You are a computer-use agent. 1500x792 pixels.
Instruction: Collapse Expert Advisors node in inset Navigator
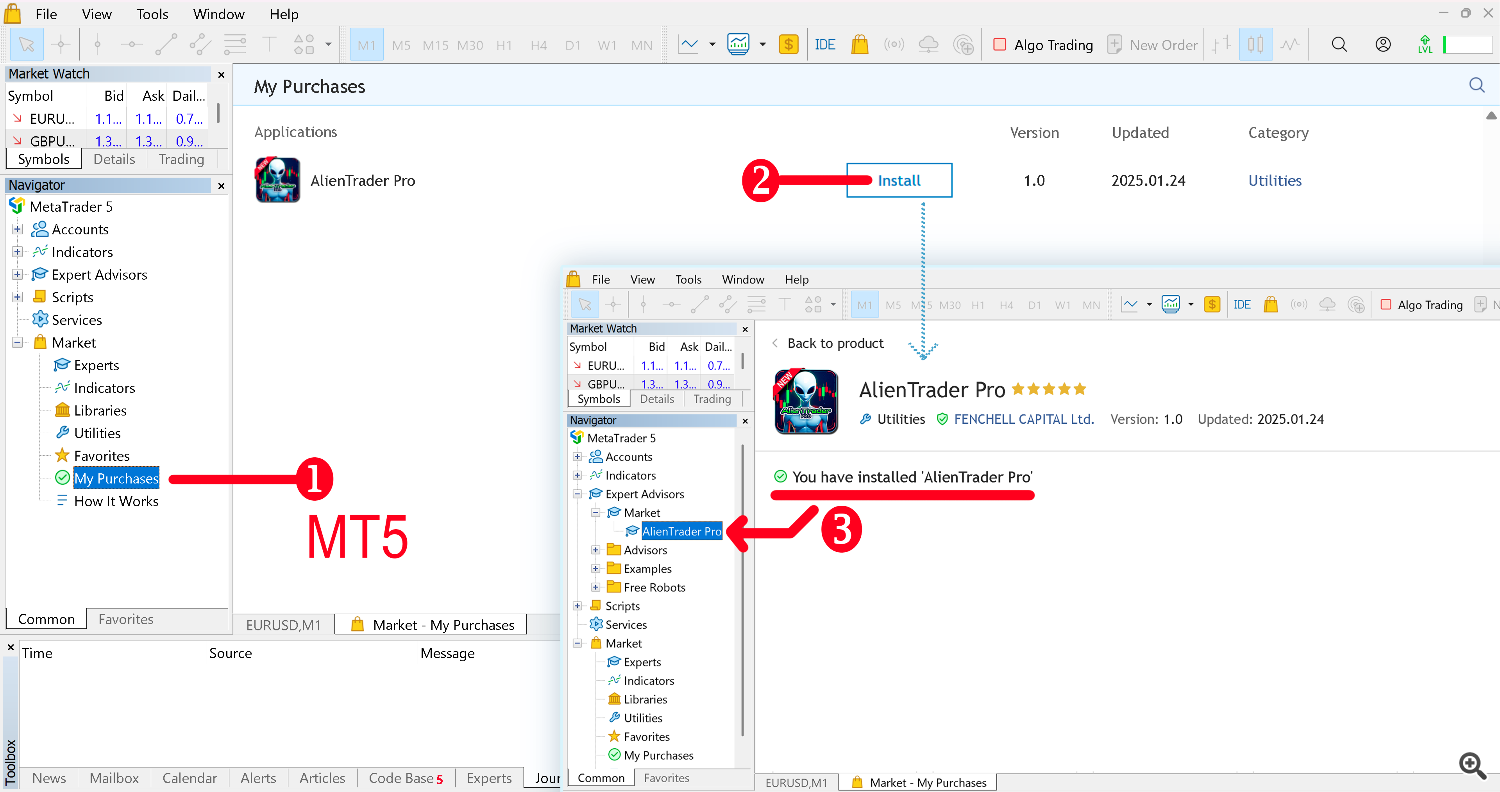[x=577, y=494]
